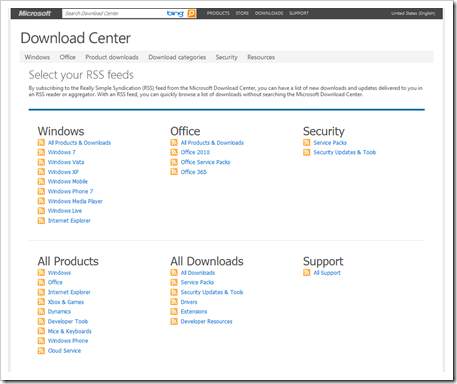457x384 pixels.
Task: Open the Cloud Service feed link
Action: click(64, 351)
